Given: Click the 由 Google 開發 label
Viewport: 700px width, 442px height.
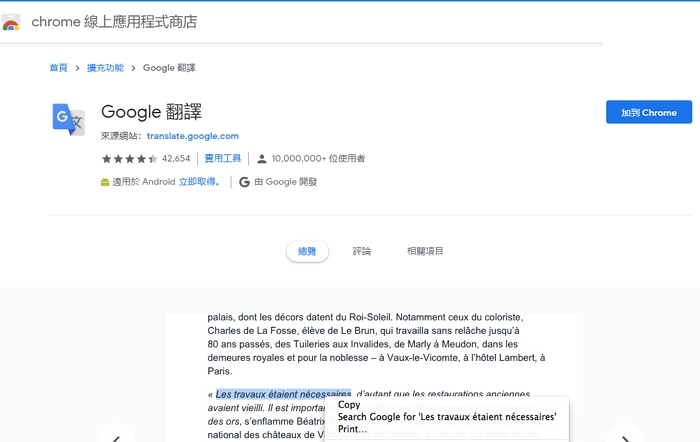Looking at the screenshot, I should (286, 182).
